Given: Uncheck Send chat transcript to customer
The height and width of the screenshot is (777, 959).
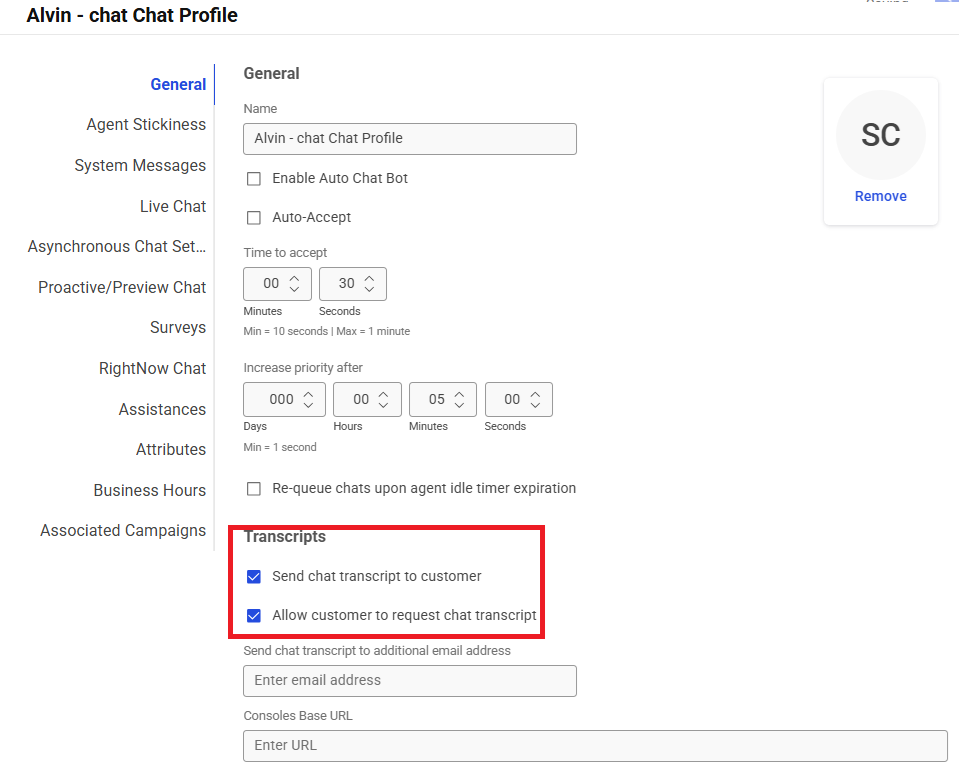Looking at the screenshot, I should point(254,577).
